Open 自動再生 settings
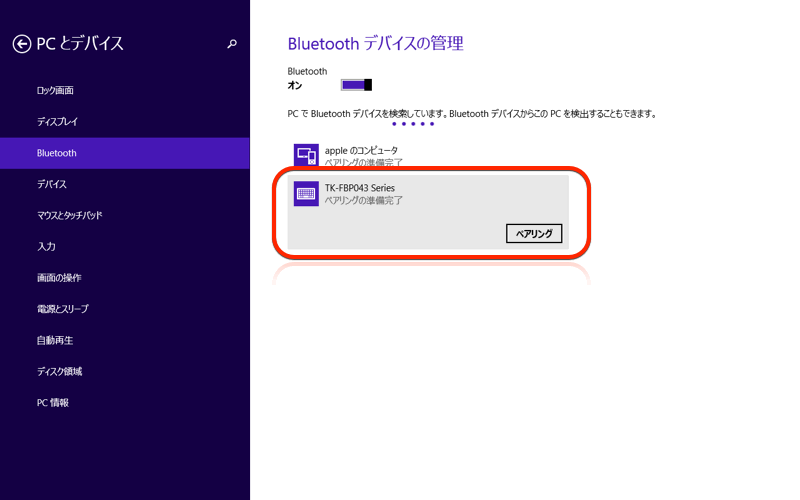Viewport: 800px width, 500px height. tap(55, 341)
